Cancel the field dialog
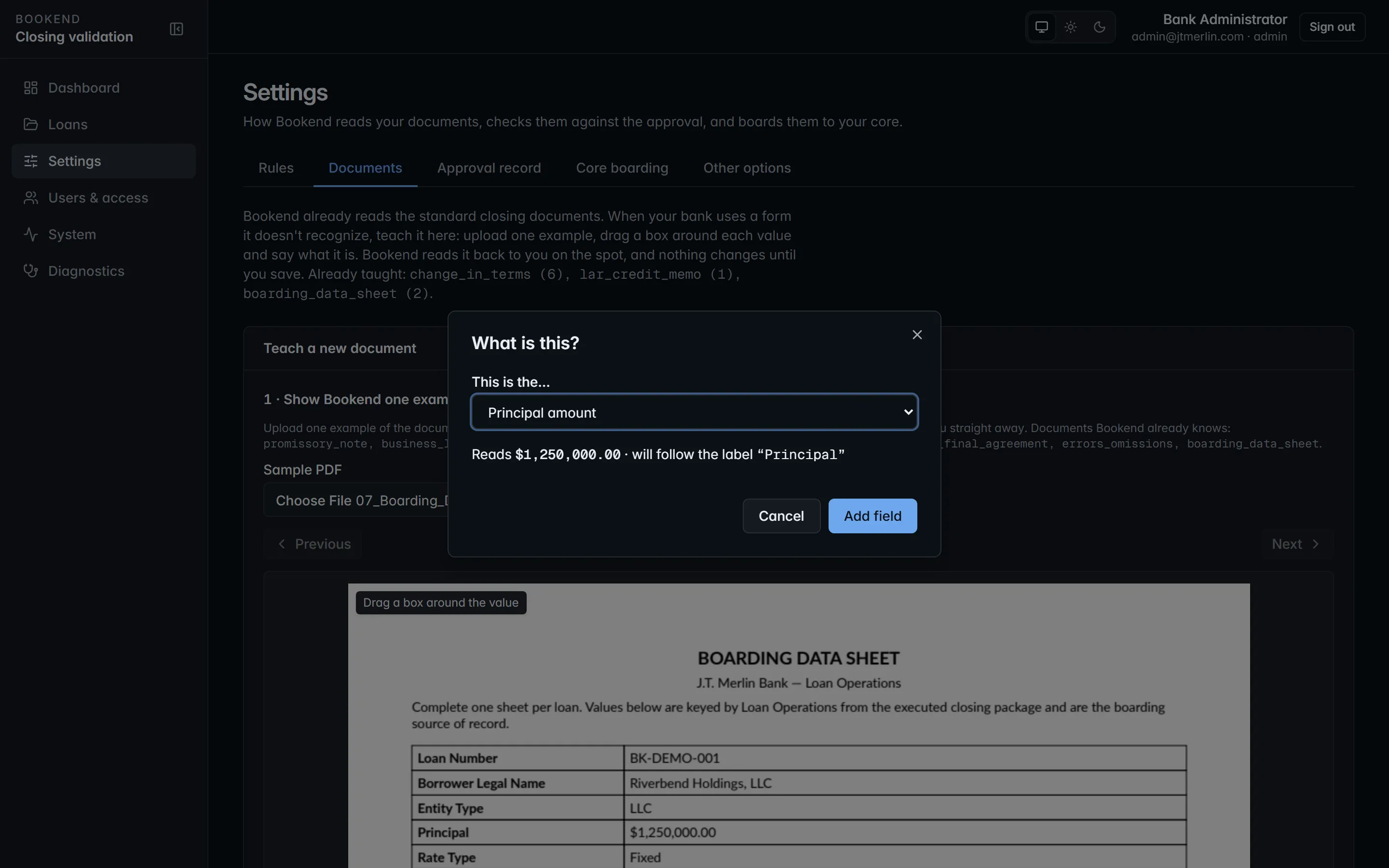 781,516
